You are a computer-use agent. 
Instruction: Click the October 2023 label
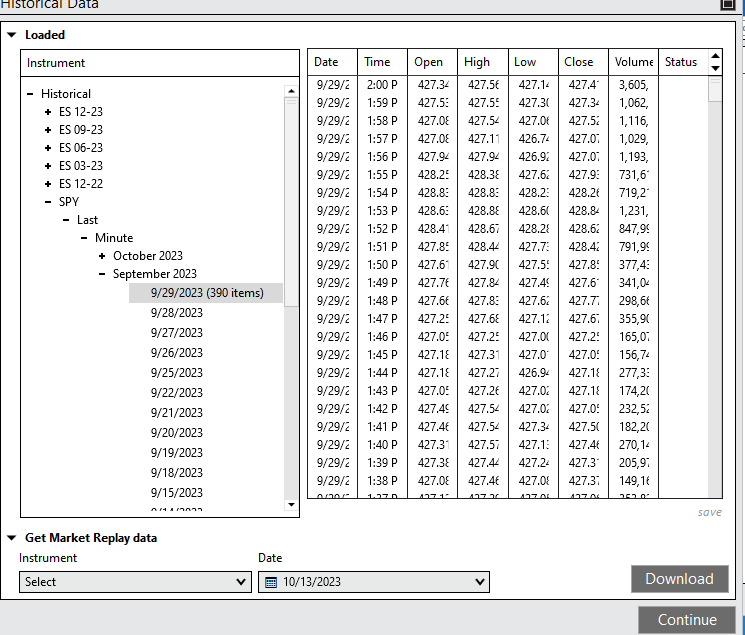click(148, 256)
